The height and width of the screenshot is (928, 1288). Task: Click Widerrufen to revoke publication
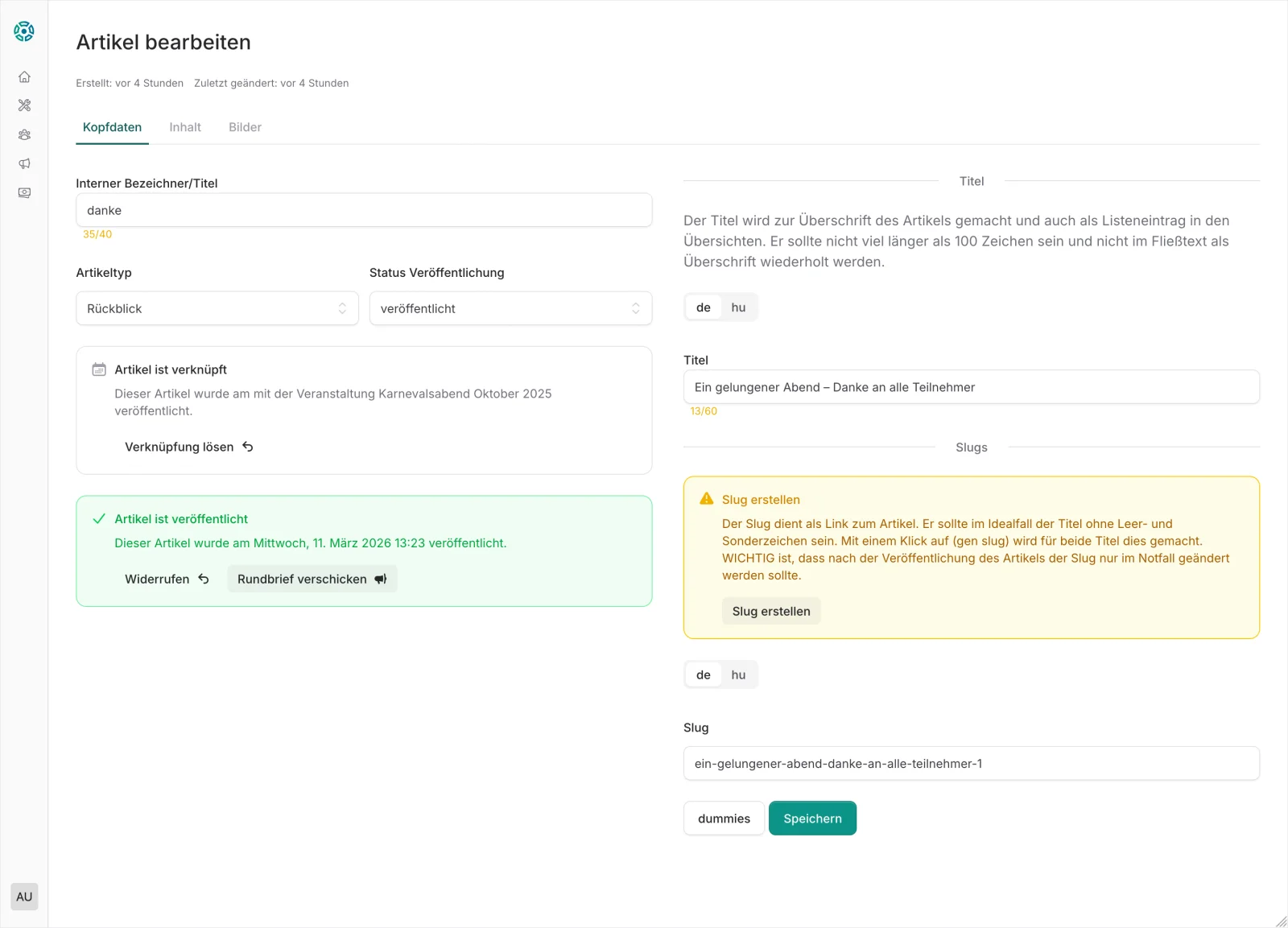point(167,579)
